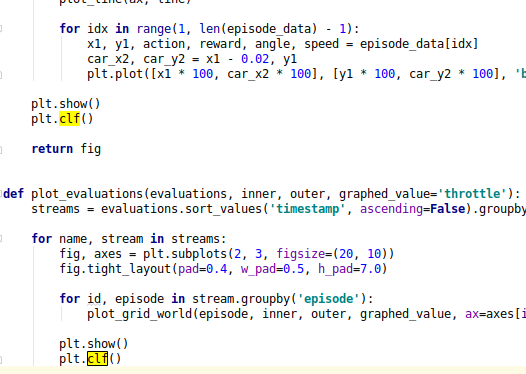Click the ascending keyword argument
The height and width of the screenshot is (374, 526).
391,209
